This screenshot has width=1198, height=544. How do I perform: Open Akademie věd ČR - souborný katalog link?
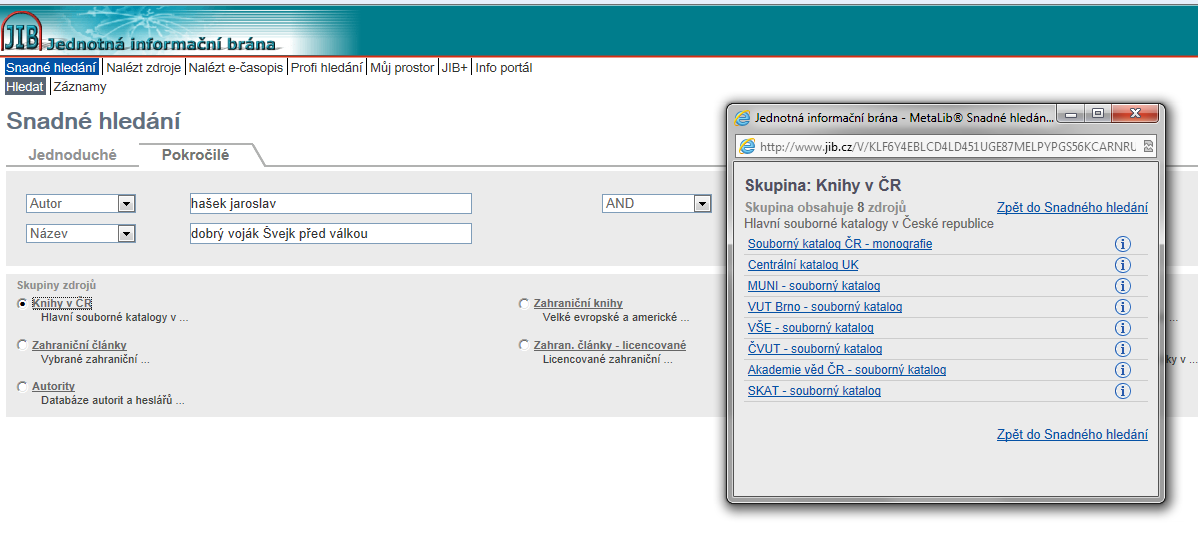(x=847, y=370)
